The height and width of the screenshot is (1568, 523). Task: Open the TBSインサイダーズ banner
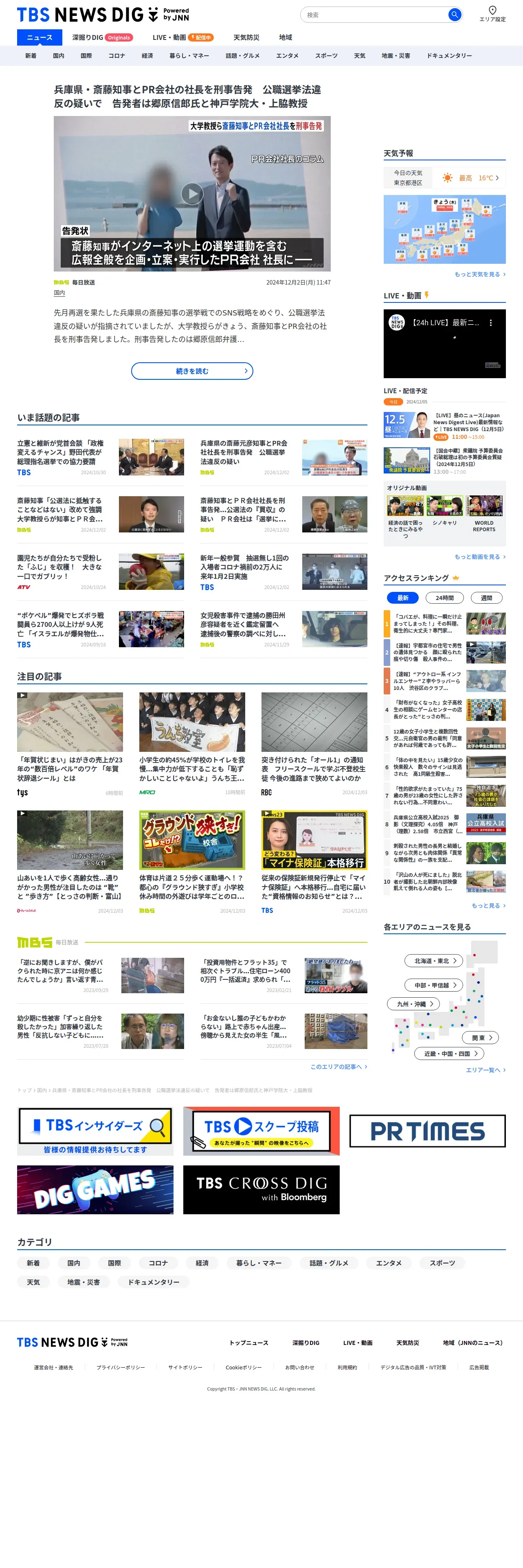95,1130
